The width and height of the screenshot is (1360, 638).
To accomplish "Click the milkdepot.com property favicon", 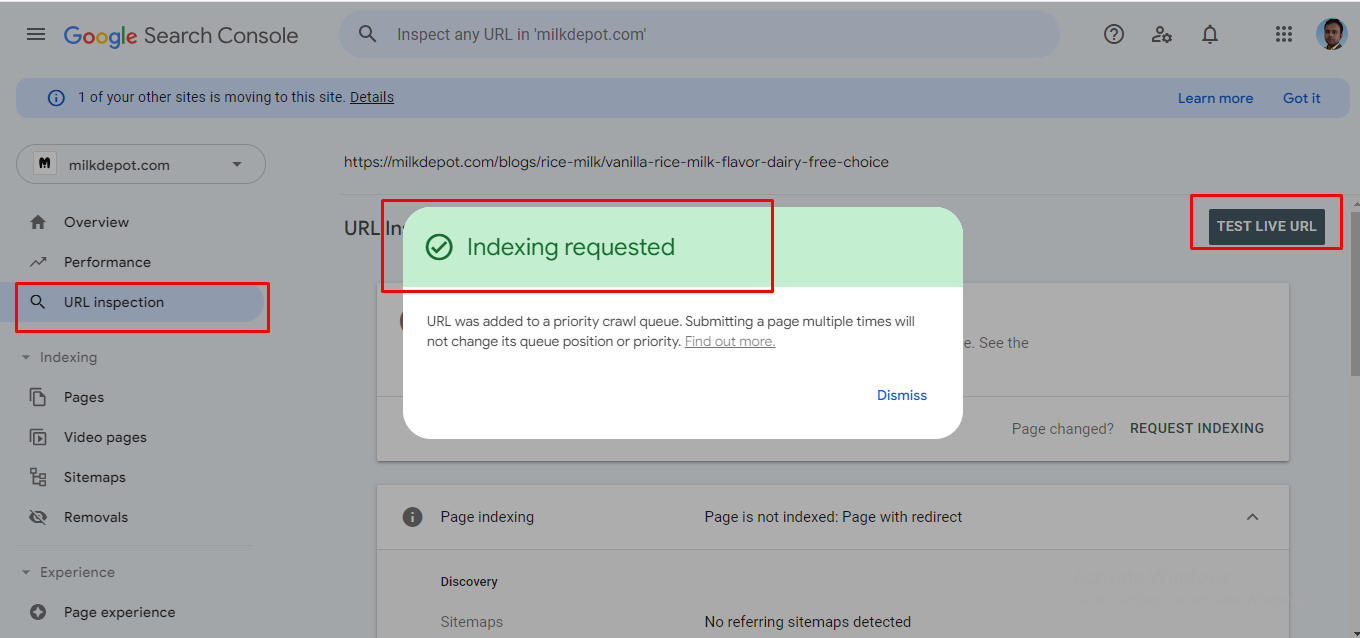I will coord(45,164).
